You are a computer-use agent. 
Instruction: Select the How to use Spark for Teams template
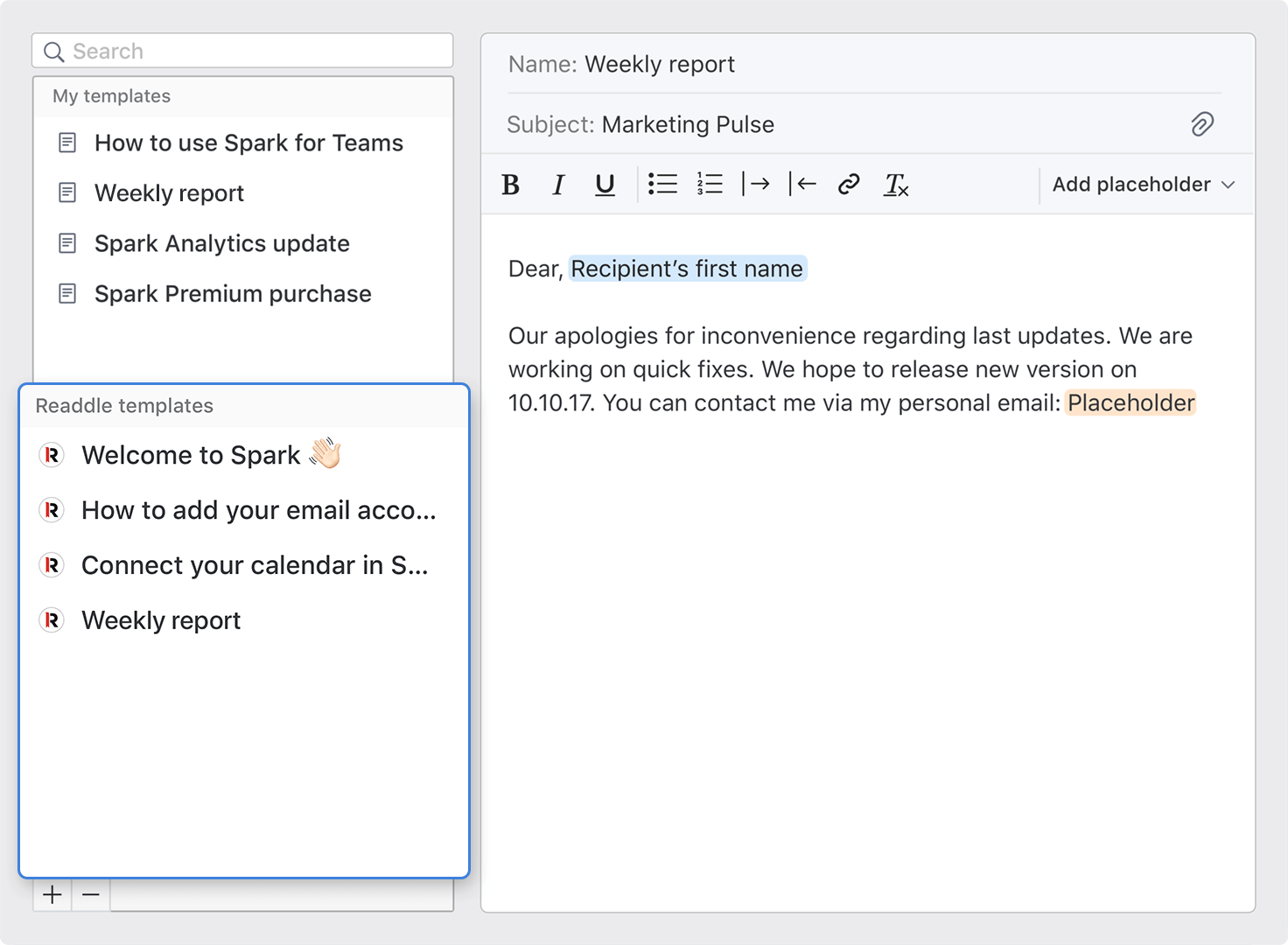pos(243,143)
